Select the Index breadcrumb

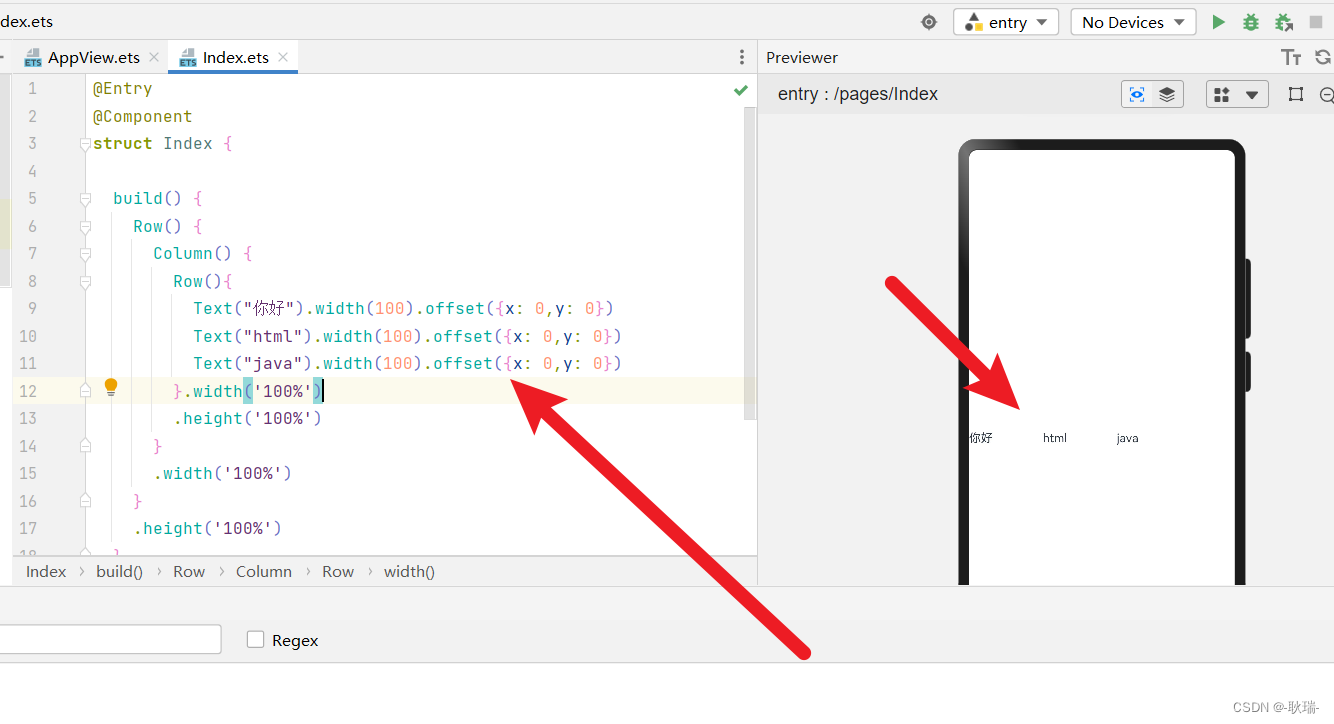coord(46,572)
